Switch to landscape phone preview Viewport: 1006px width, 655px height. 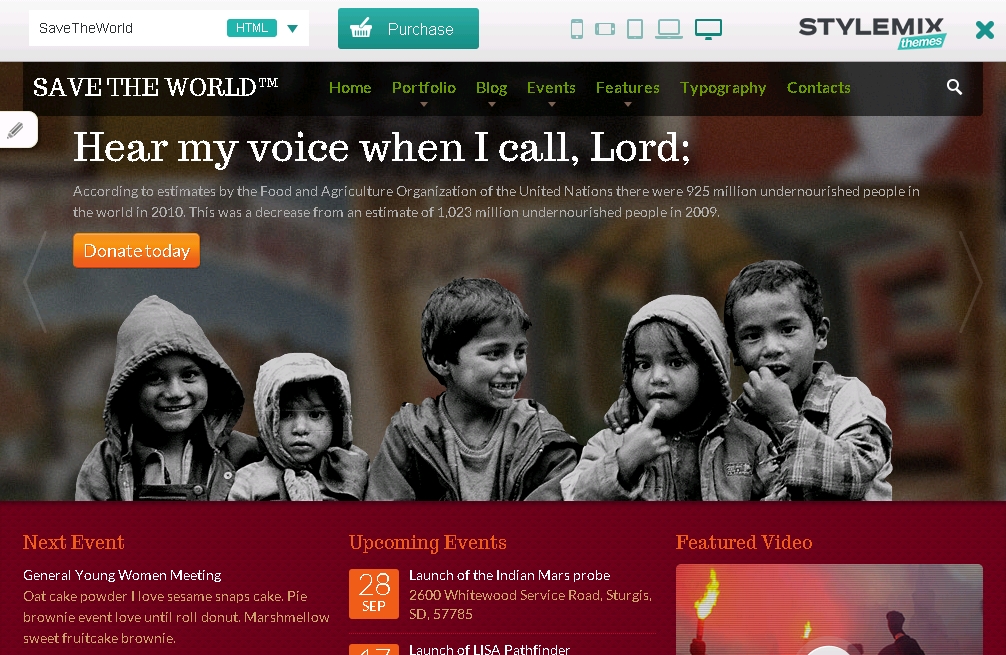pyautogui.click(x=605, y=29)
